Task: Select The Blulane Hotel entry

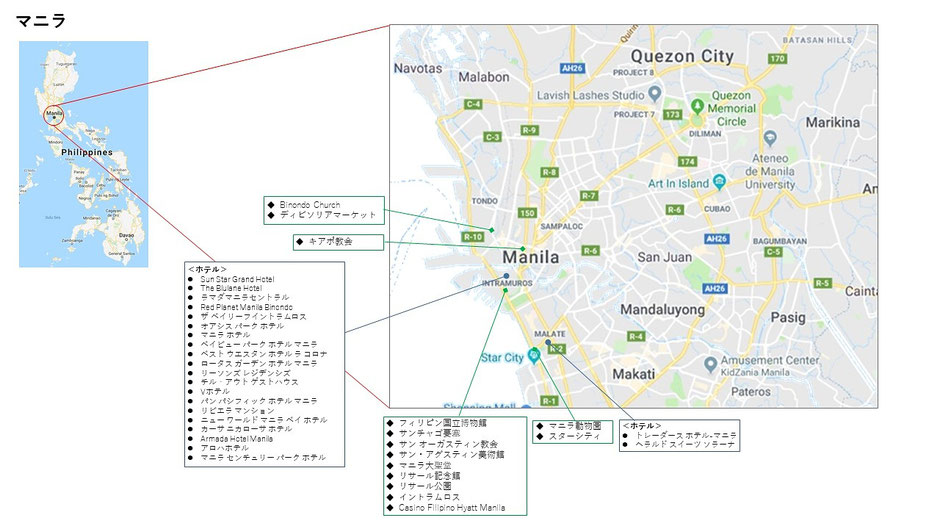Action: click(231, 288)
